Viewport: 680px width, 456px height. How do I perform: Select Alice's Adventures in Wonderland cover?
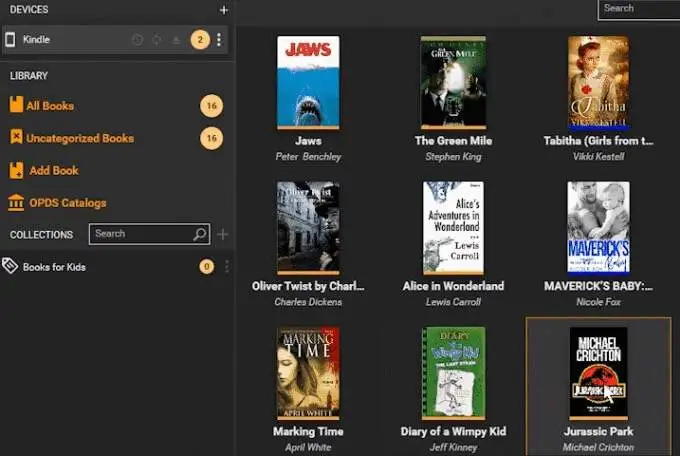(453, 228)
